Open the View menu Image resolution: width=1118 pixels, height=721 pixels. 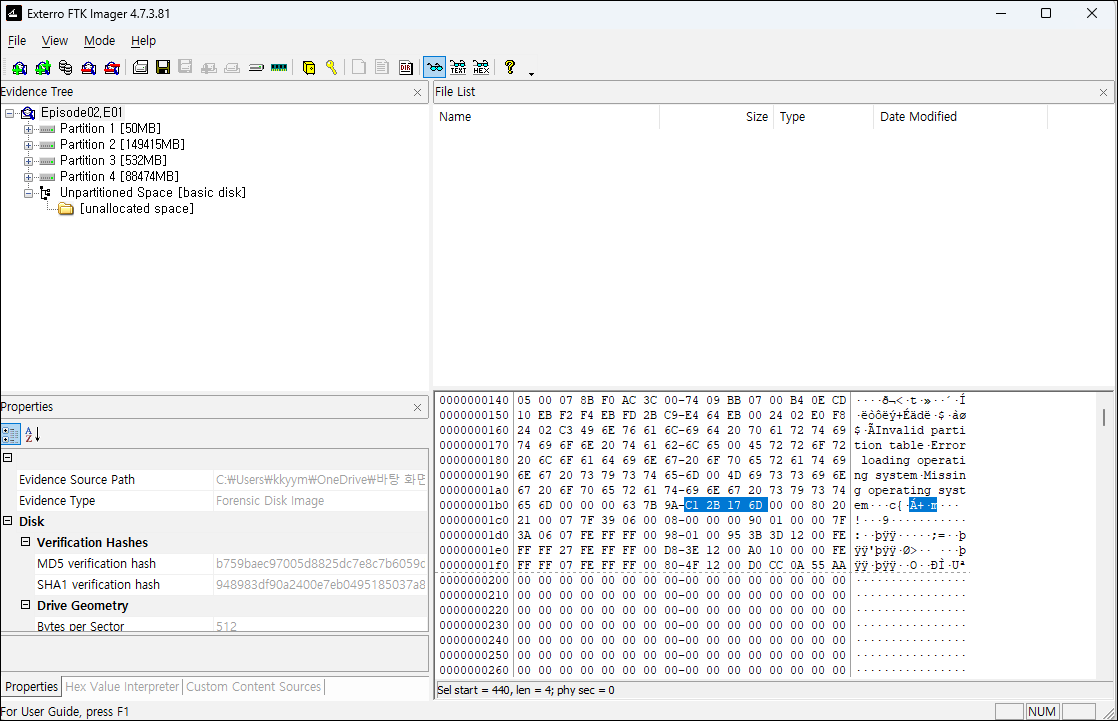[x=55, y=41]
